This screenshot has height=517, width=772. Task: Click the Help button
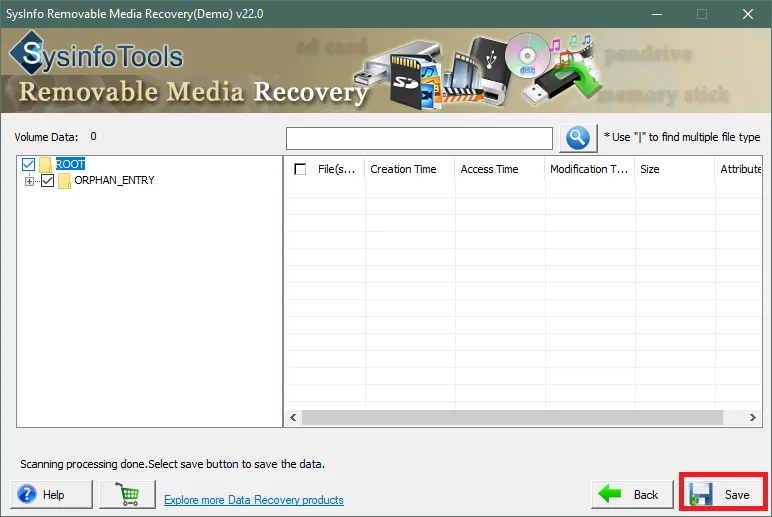[51, 494]
